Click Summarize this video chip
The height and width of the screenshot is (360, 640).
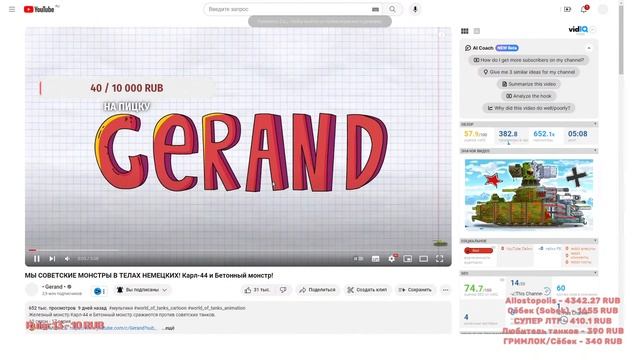click(529, 84)
